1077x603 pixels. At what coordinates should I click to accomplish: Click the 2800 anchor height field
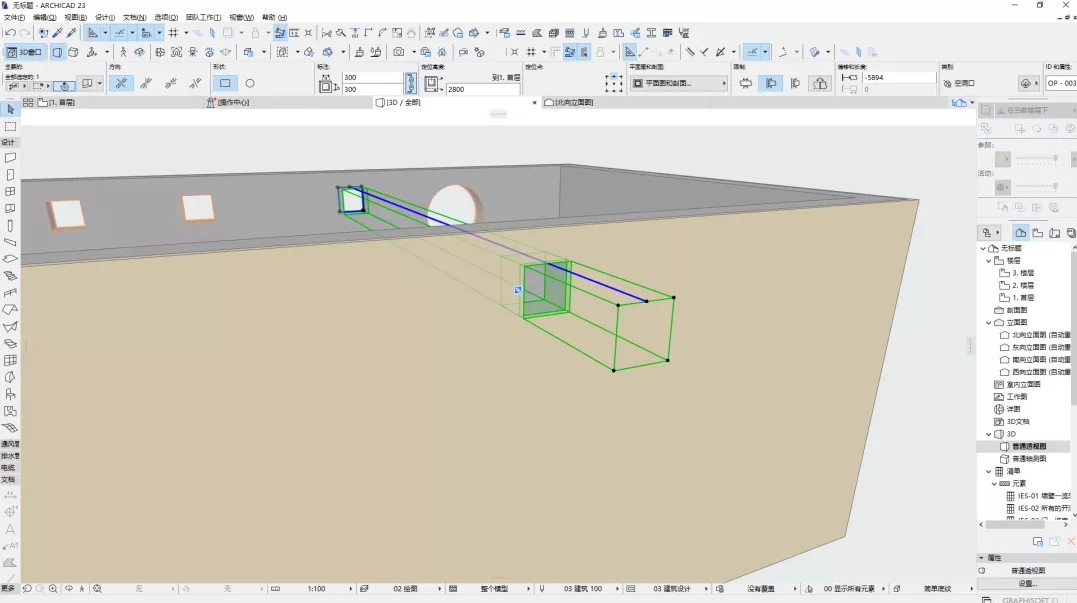pos(482,89)
